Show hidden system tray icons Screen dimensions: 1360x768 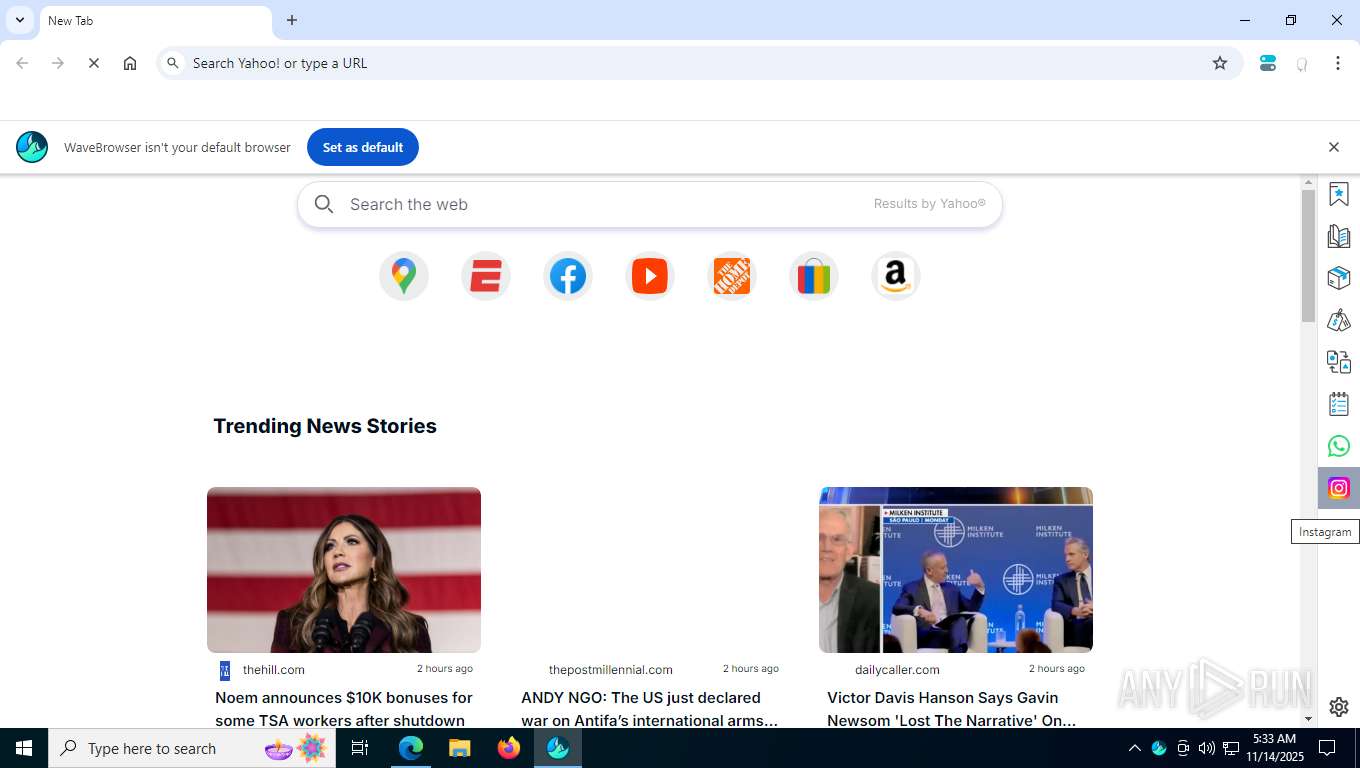click(x=1134, y=748)
